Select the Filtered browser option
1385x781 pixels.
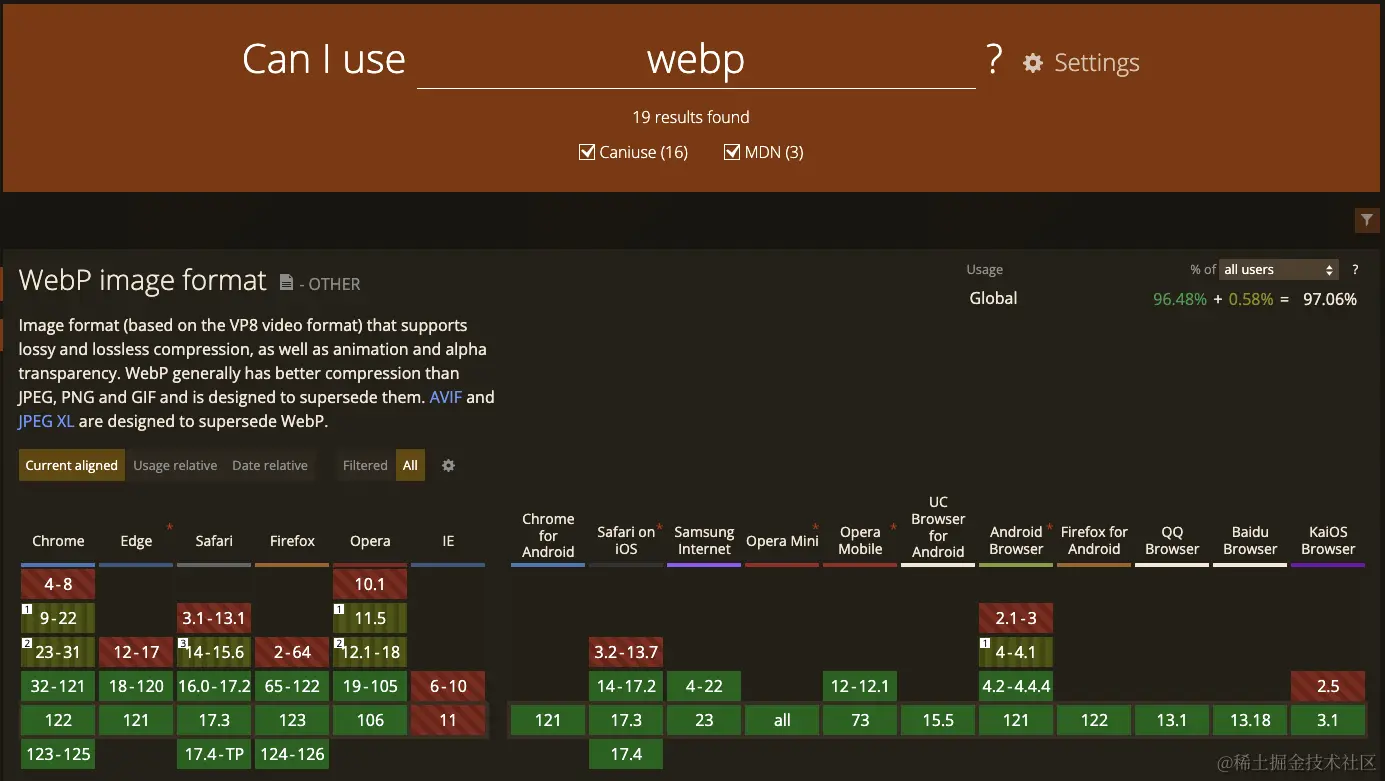click(365, 465)
